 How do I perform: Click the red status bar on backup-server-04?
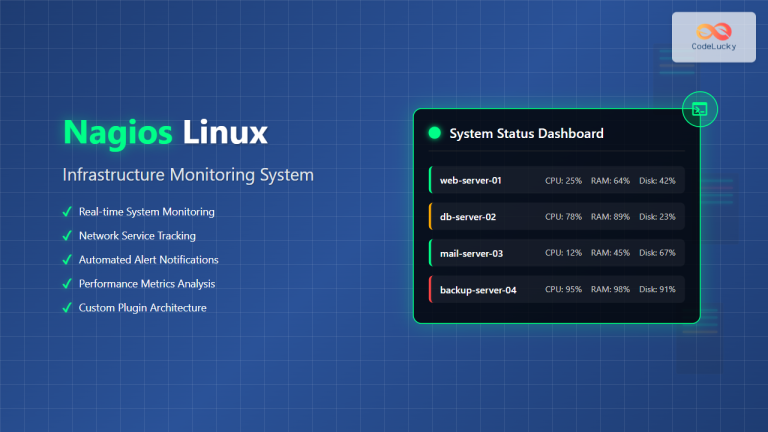tap(430, 290)
